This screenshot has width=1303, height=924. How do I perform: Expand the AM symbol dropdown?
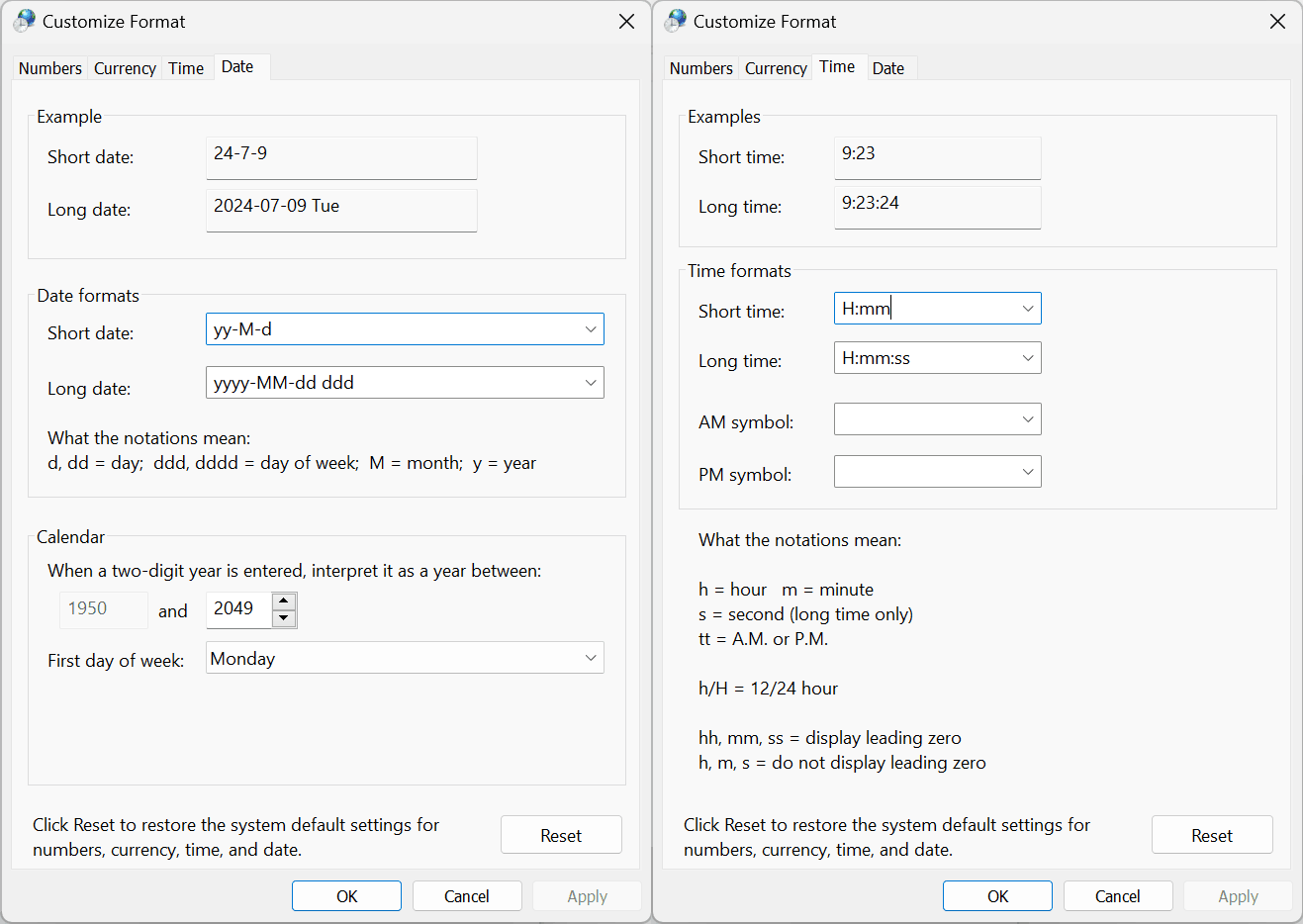point(1028,419)
